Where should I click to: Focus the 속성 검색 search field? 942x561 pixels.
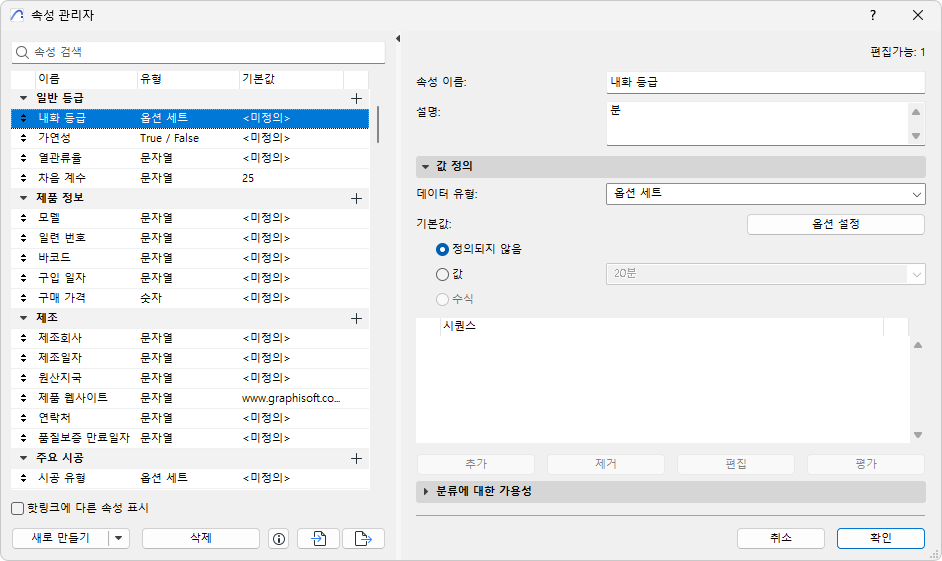click(x=198, y=52)
